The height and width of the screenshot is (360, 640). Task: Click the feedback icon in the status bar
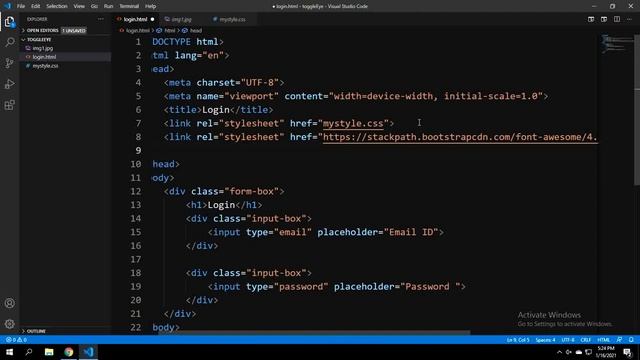[620, 340]
